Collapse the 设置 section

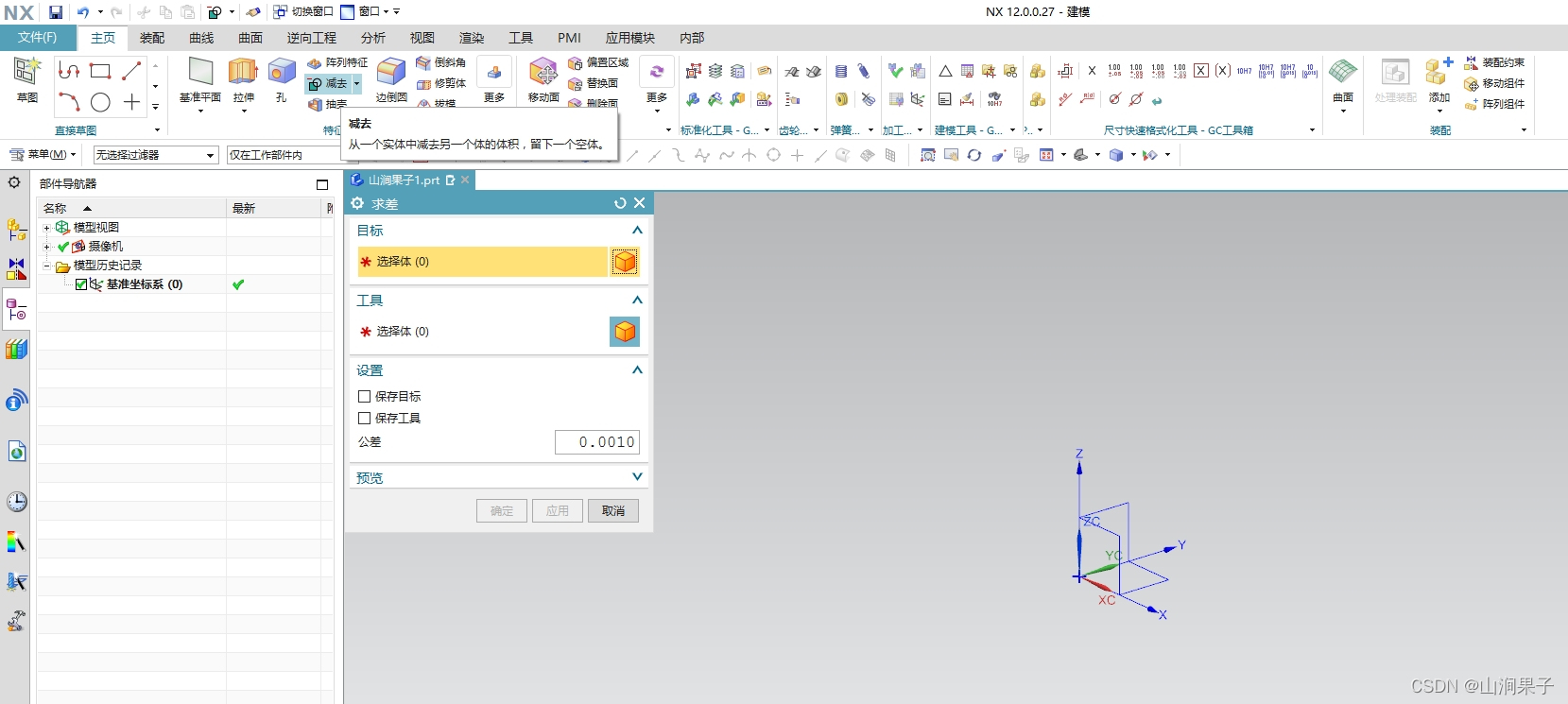coord(637,370)
